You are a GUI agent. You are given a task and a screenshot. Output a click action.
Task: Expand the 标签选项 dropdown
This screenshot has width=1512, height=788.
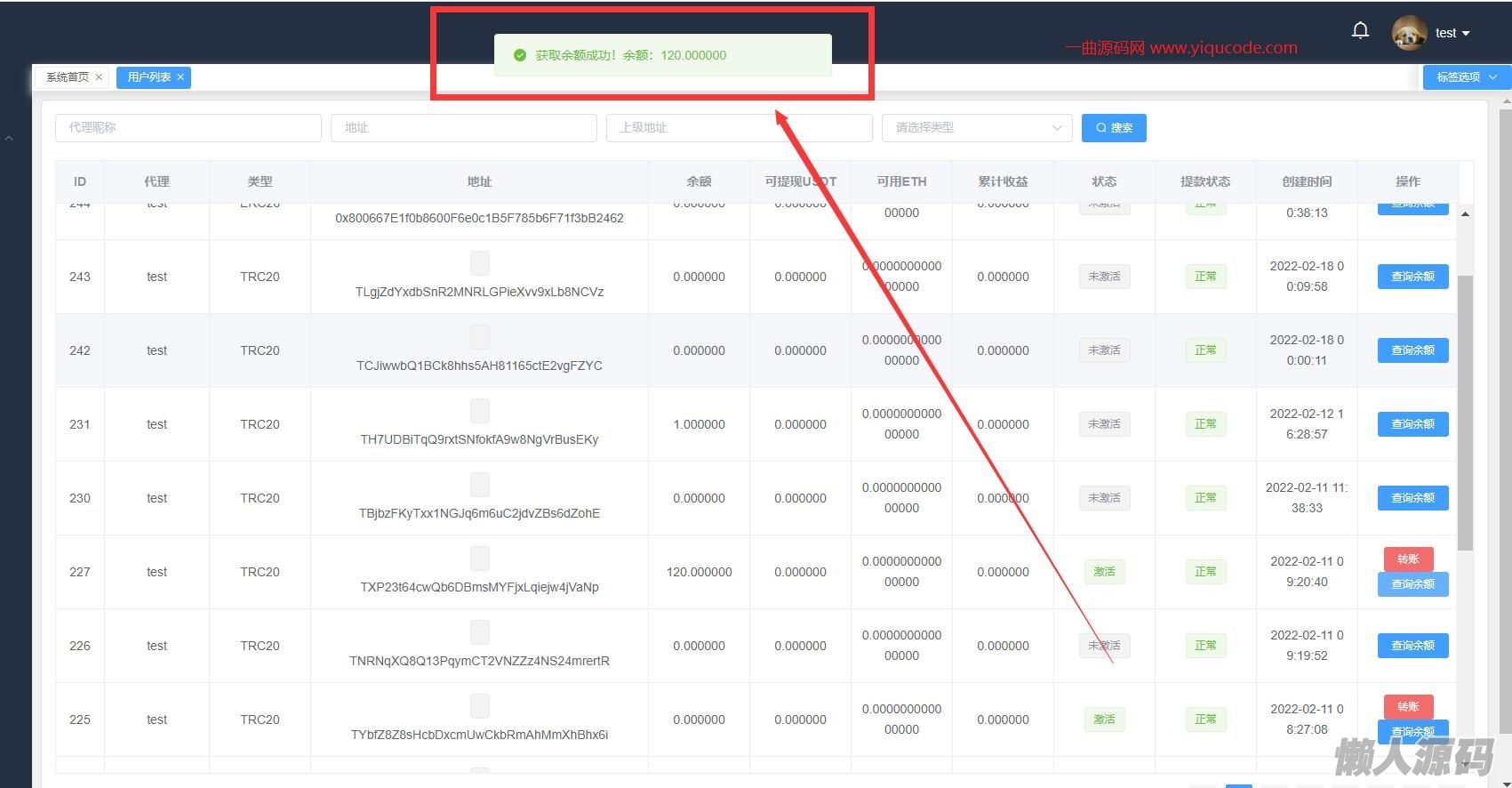coord(1466,77)
